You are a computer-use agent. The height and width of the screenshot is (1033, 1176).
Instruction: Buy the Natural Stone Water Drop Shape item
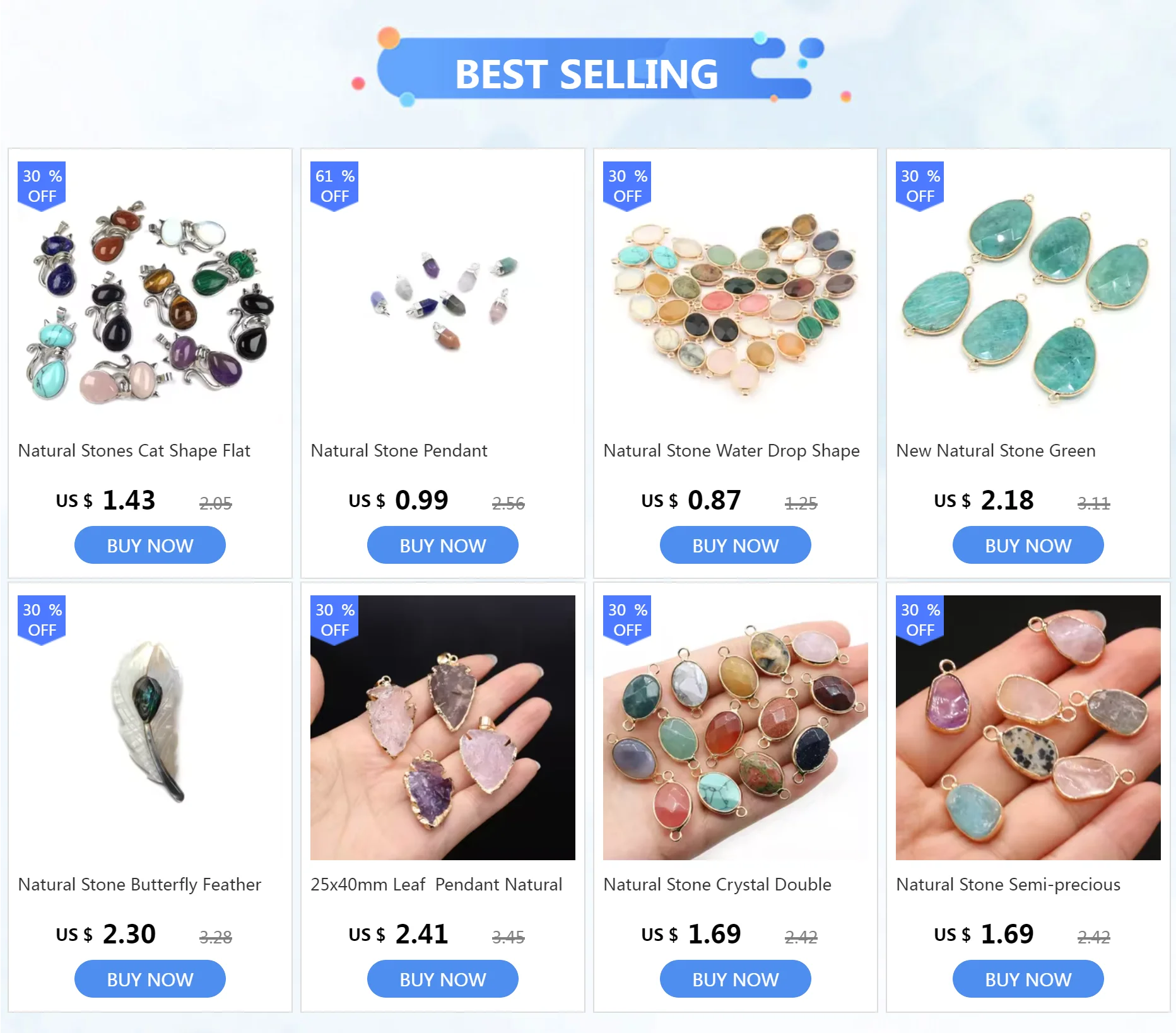pyautogui.click(x=736, y=546)
